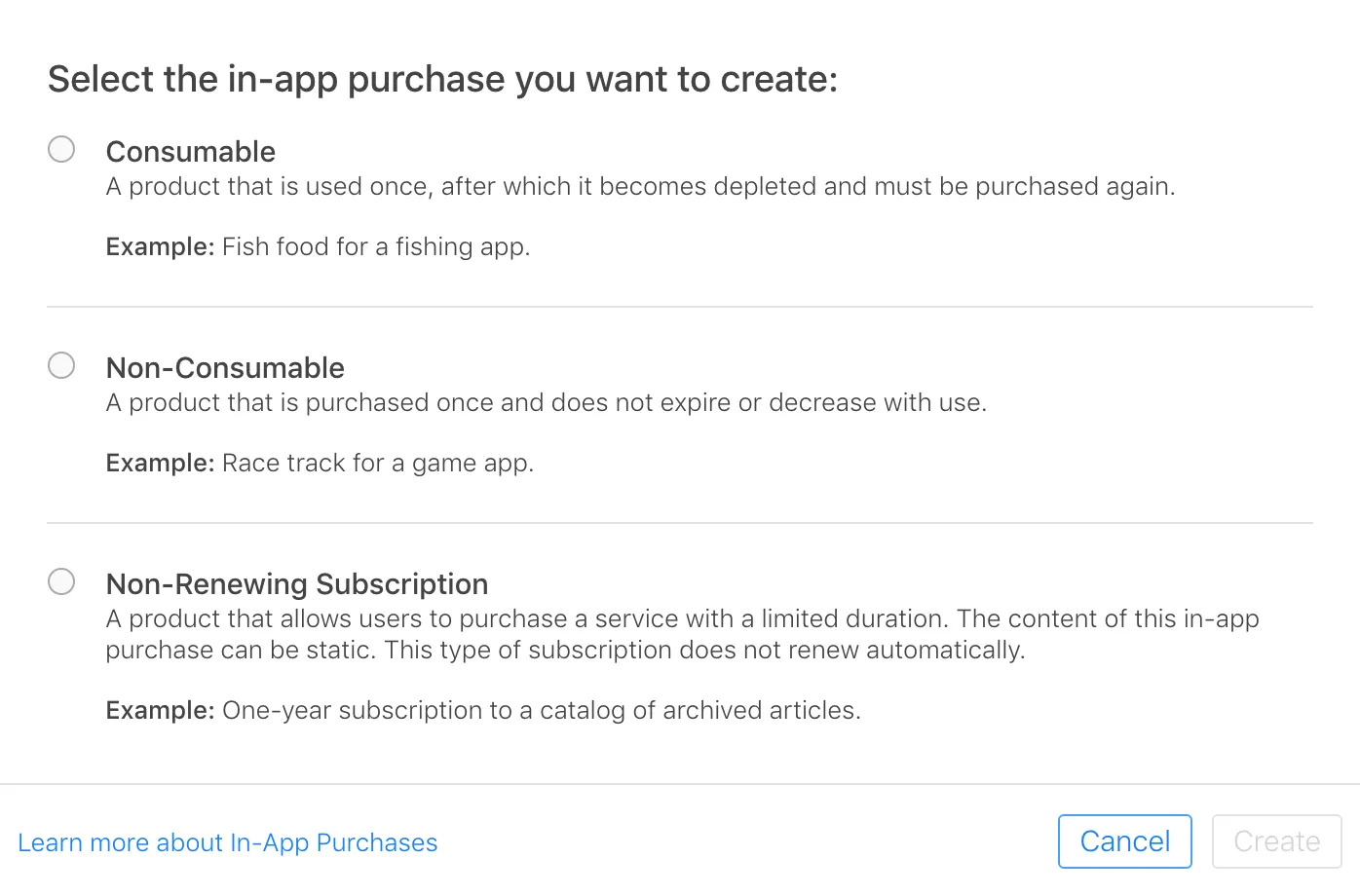Choose the Non-Consumable radio option
Image resolution: width=1360 pixels, height=896 pixels.
click(61, 365)
